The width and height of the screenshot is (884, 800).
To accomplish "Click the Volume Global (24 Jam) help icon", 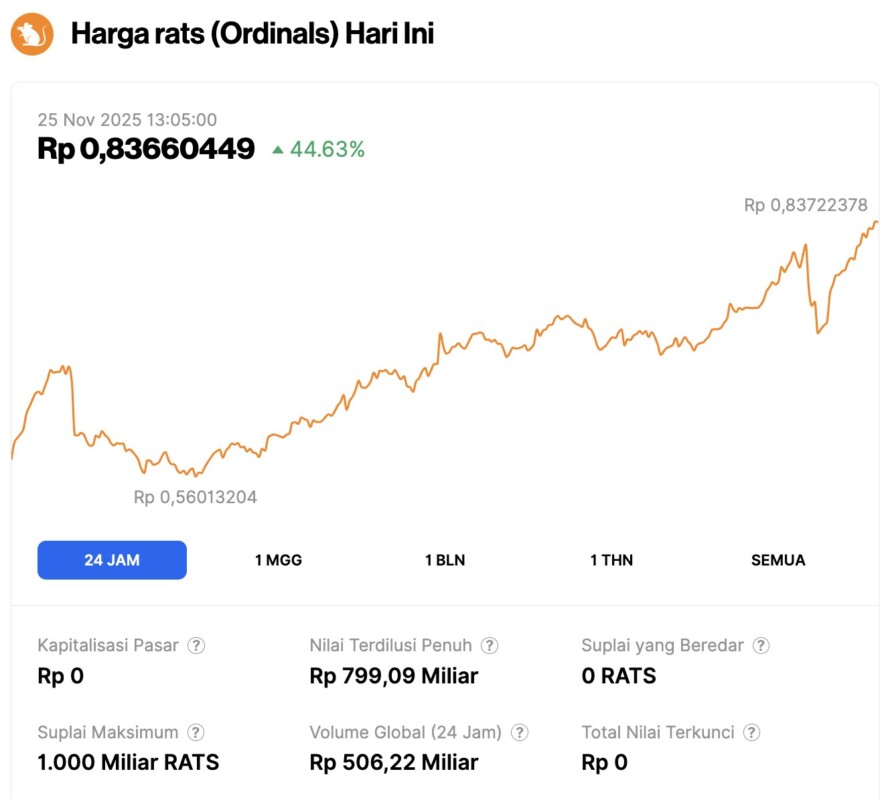I will pyautogui.click(x=519, y=731).
